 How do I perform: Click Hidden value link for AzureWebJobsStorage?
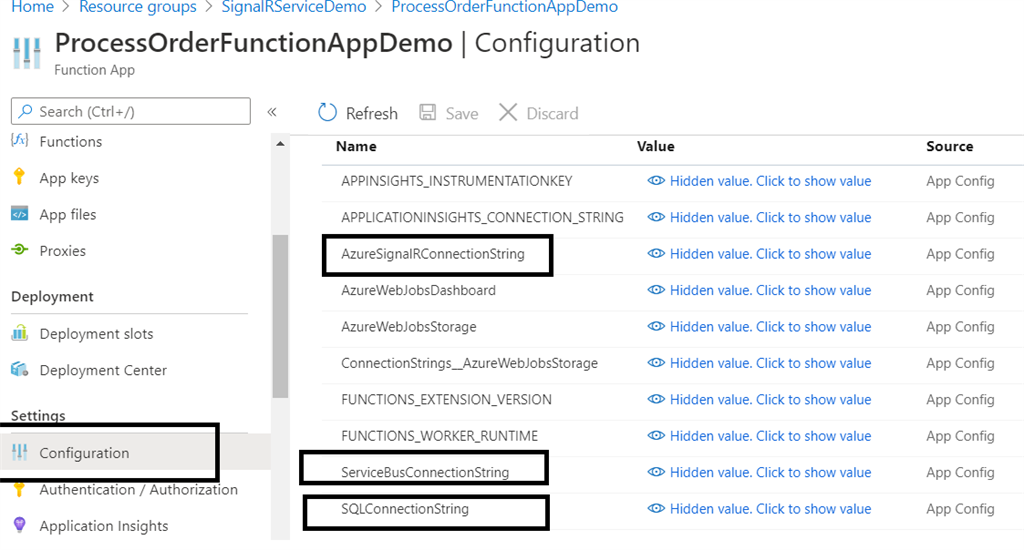[x=770, y=327]
